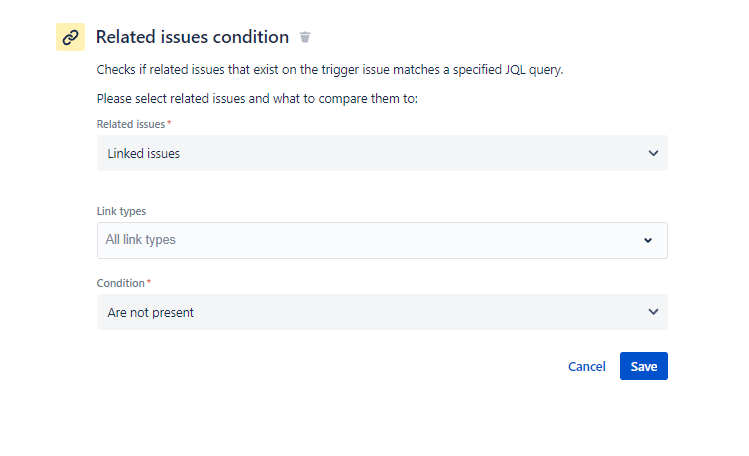Cancel editing the condition
Image resolution: width=749 pixels, height=456 pixels.
[x=587, y=366]
